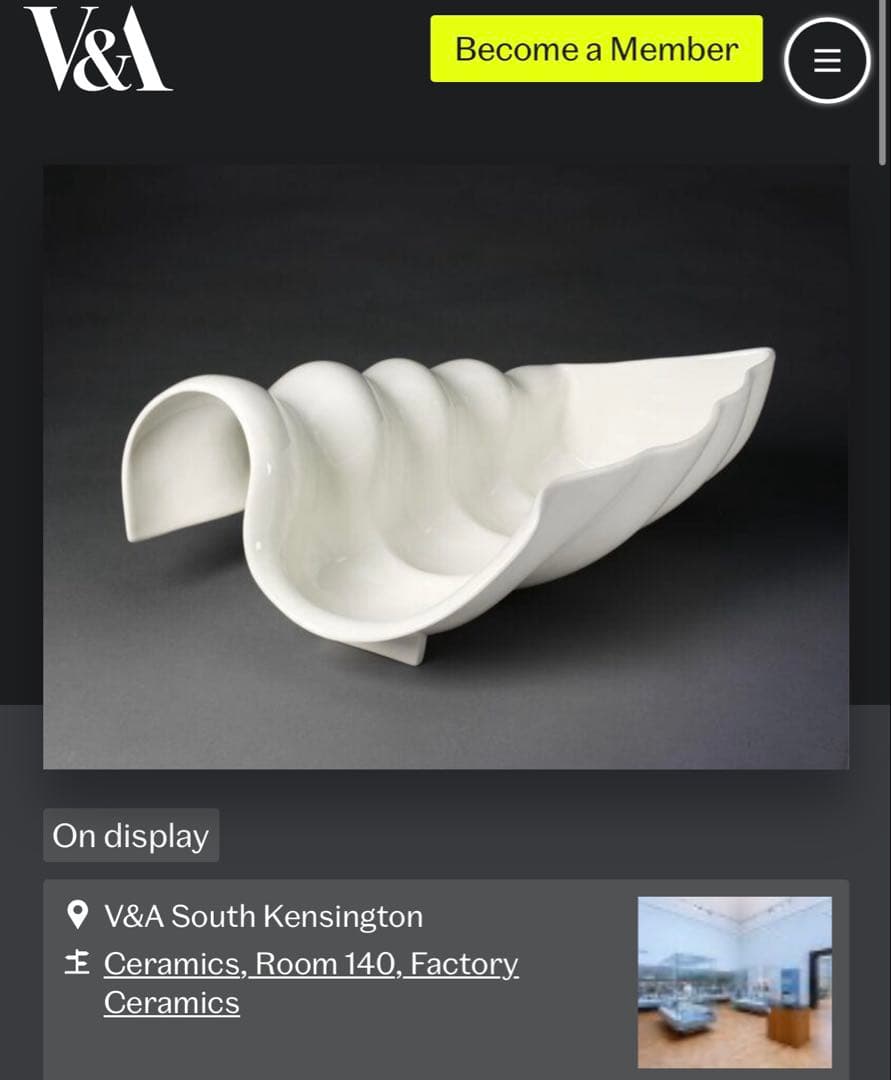This screenshot has height=1080, width=891.
Task: Click 'Room 140' within the gallery link
Action: coord(327,964)
